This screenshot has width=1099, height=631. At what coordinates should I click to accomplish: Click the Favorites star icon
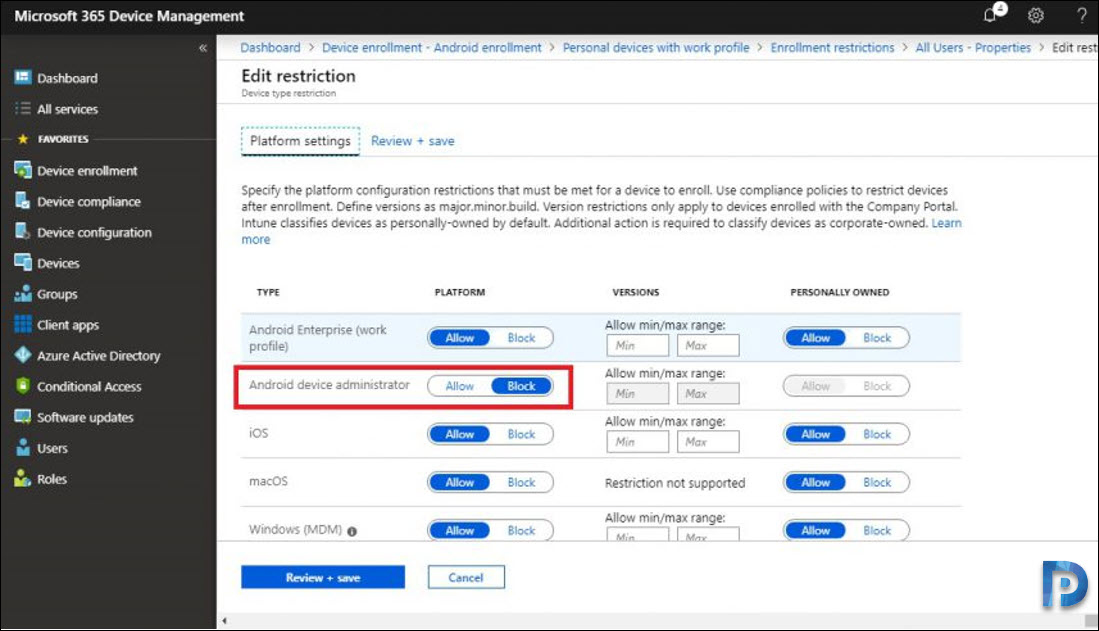pyautogui.click(x=22, y=139)
